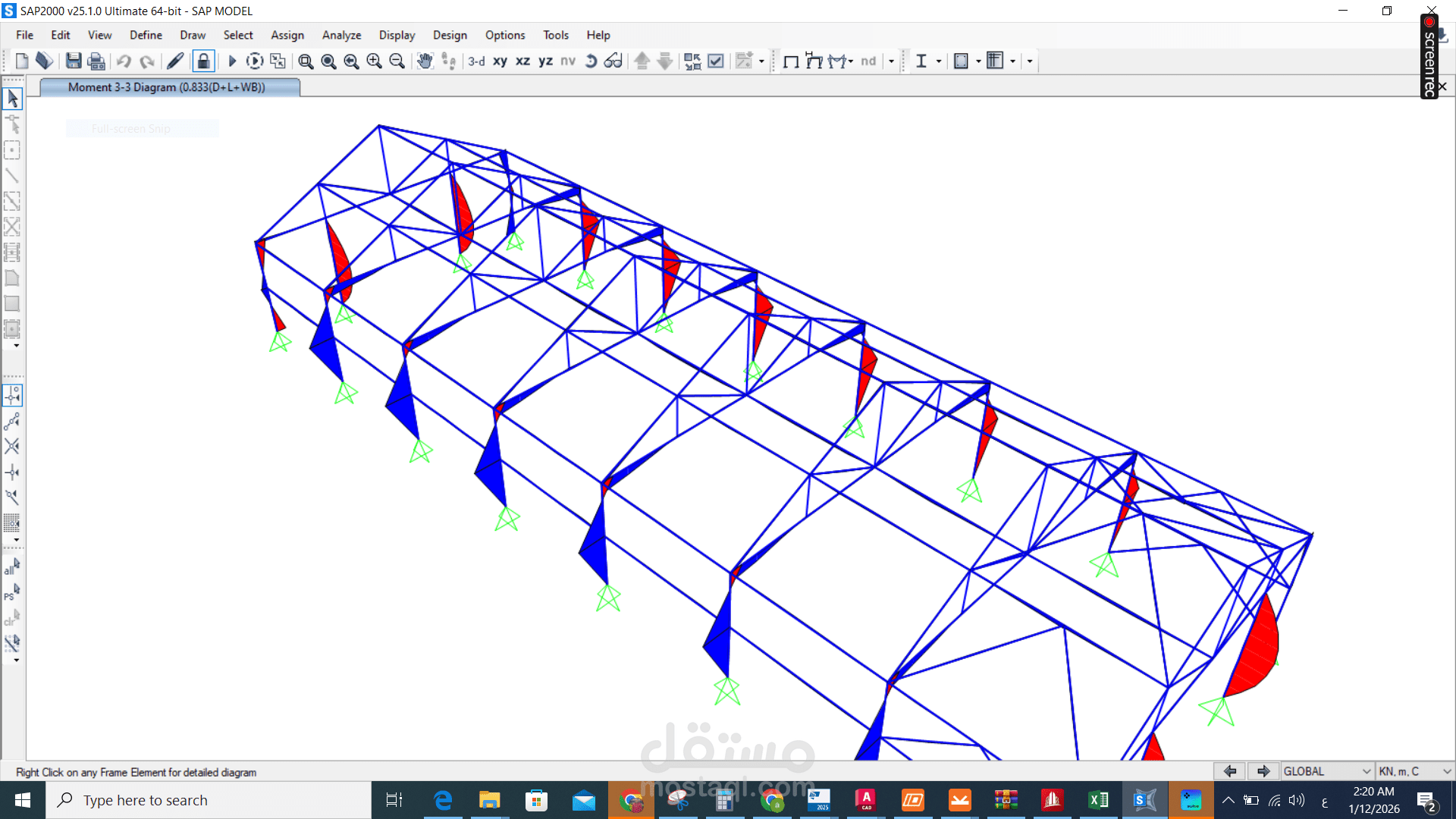
Task: Toggle the Lock/Unlock Model padlock
Action: [x=203, y=61]
